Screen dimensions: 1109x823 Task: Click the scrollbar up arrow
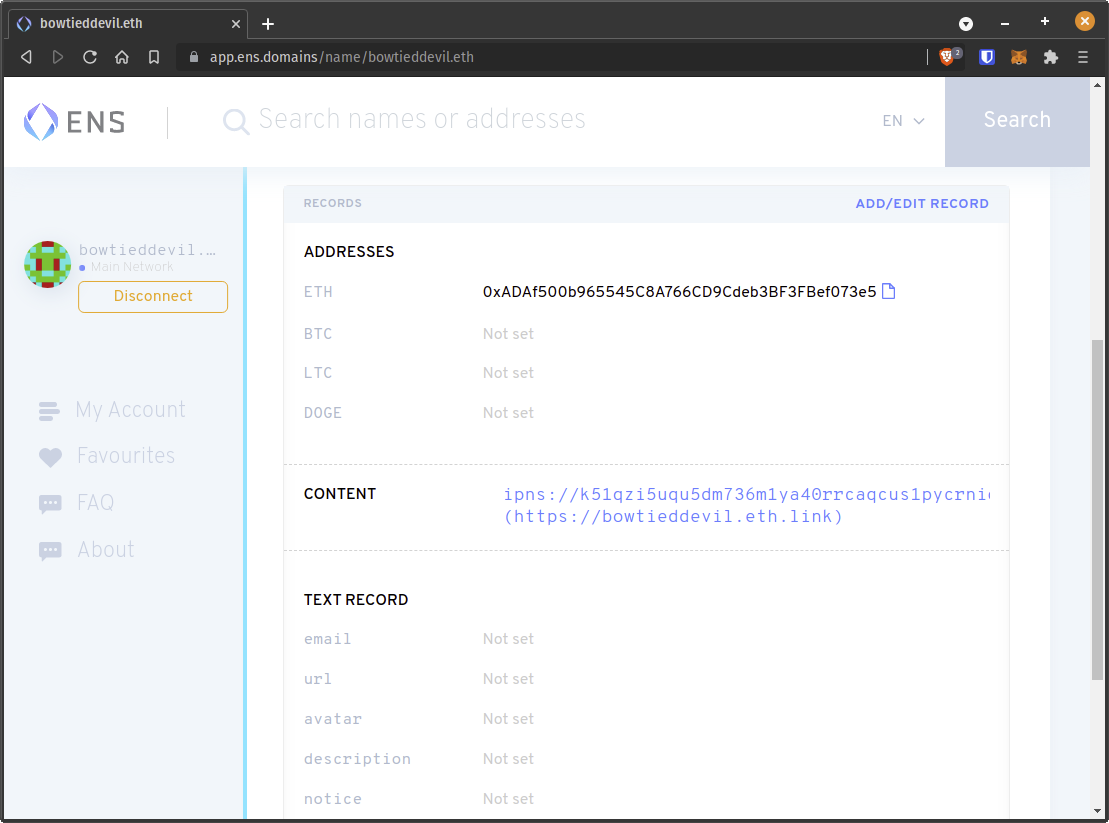click(1097, 86)
